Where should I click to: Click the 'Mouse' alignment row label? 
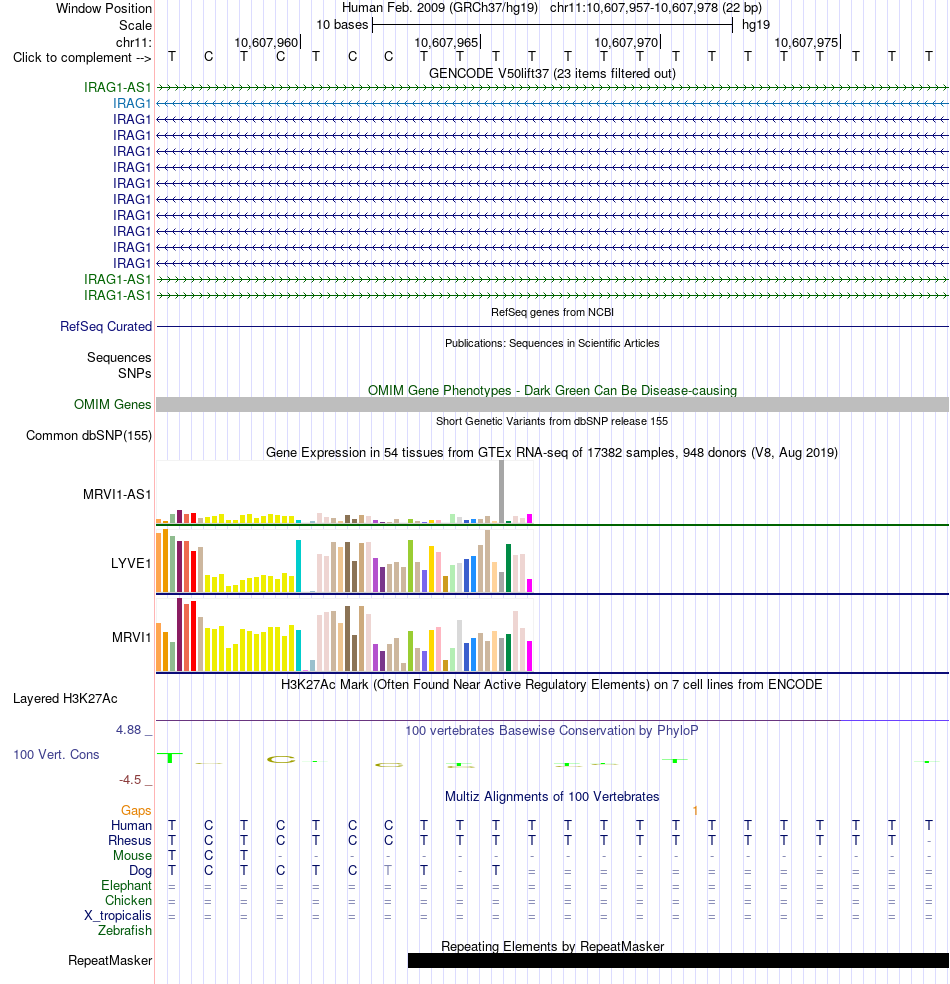[132, 856]
